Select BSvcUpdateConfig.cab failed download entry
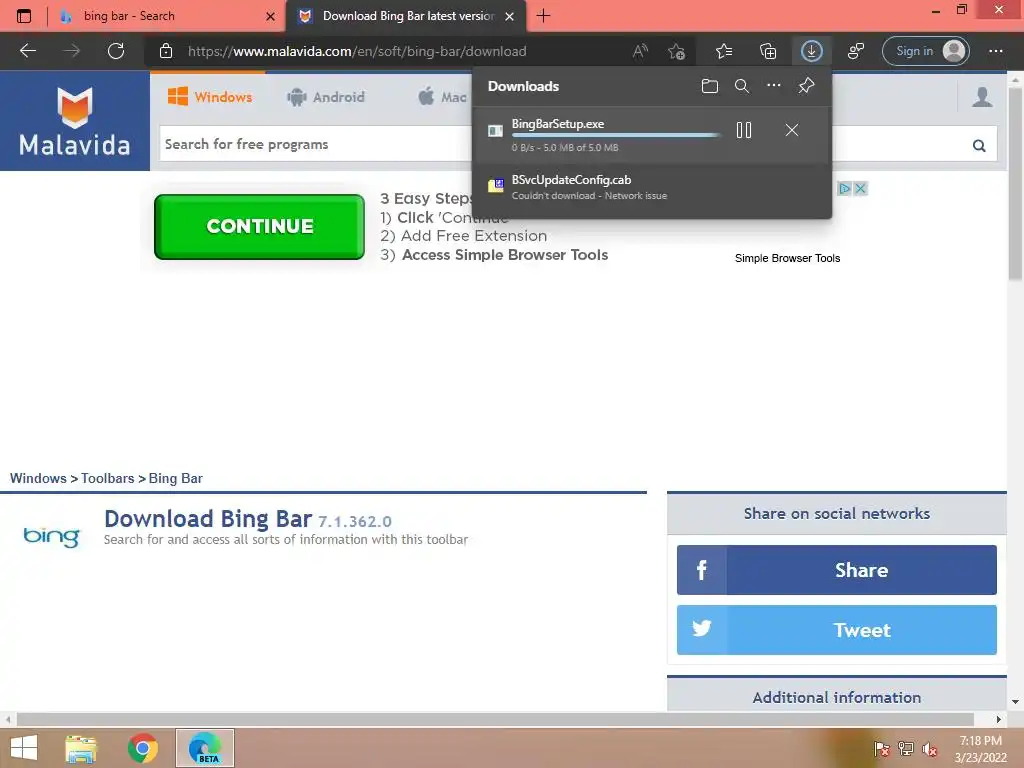 tap(652, 187)
